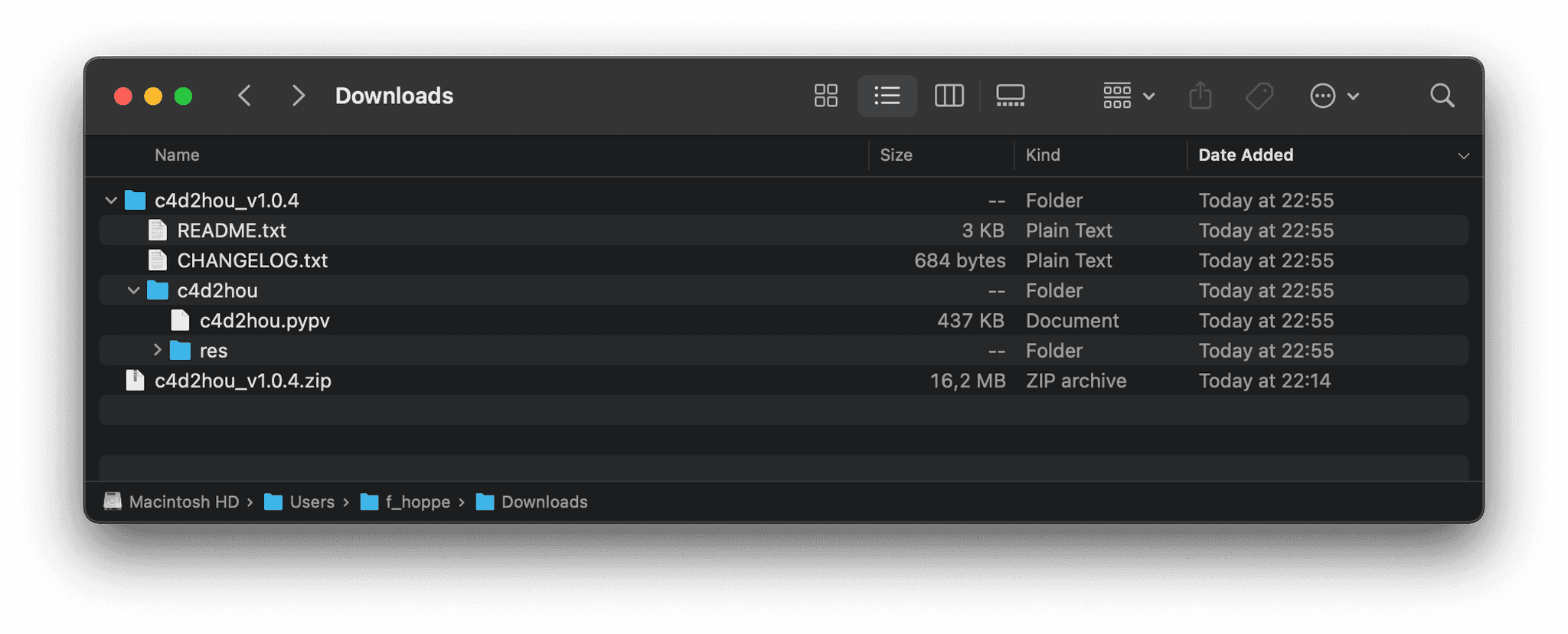Select the c4d2hou_v1.0.4.zip archive
Image resolution: width=1568 pixels, height=634 pixels.
[243, 381]
